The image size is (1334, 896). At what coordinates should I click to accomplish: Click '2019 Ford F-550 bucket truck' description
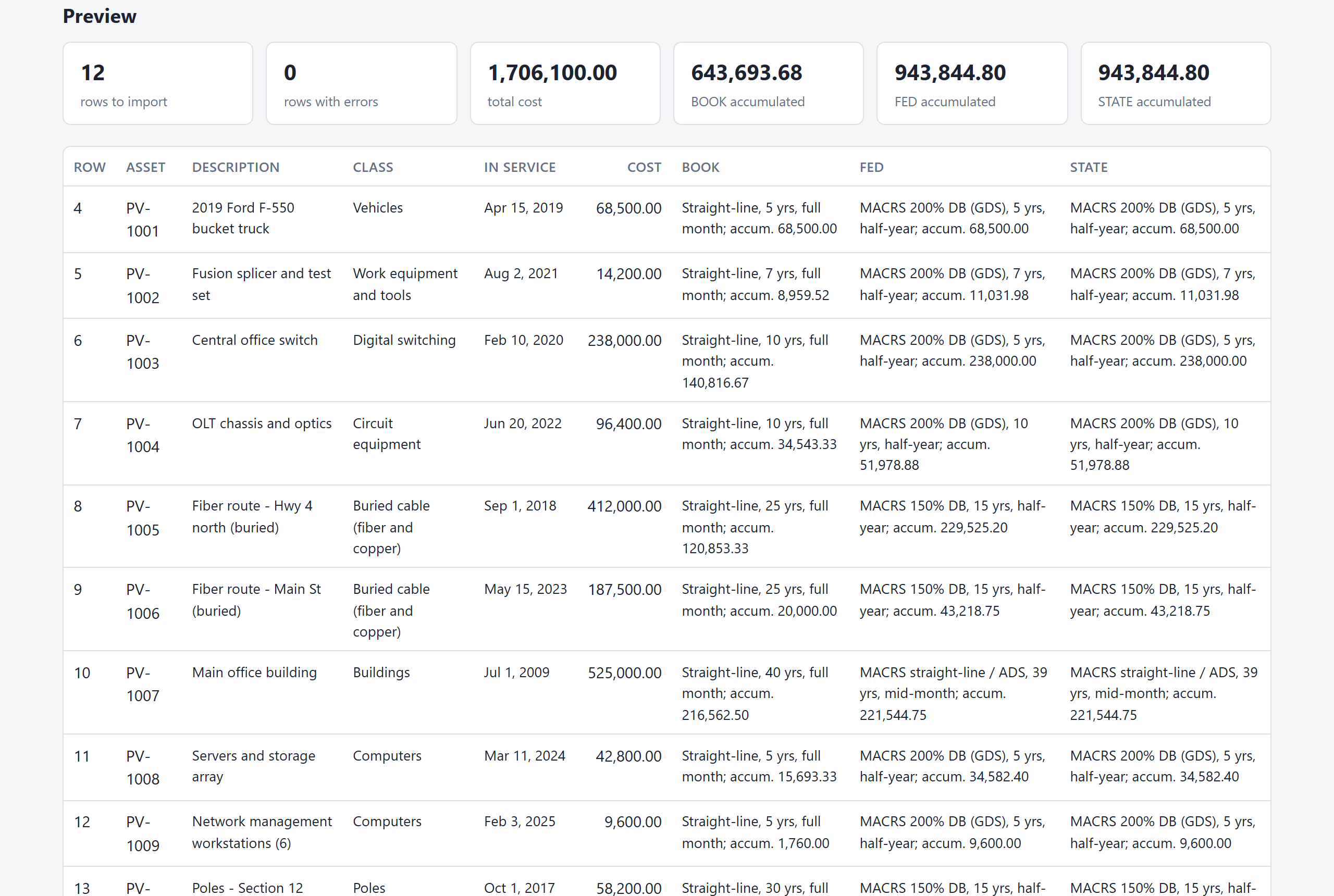tap(243, 218)
